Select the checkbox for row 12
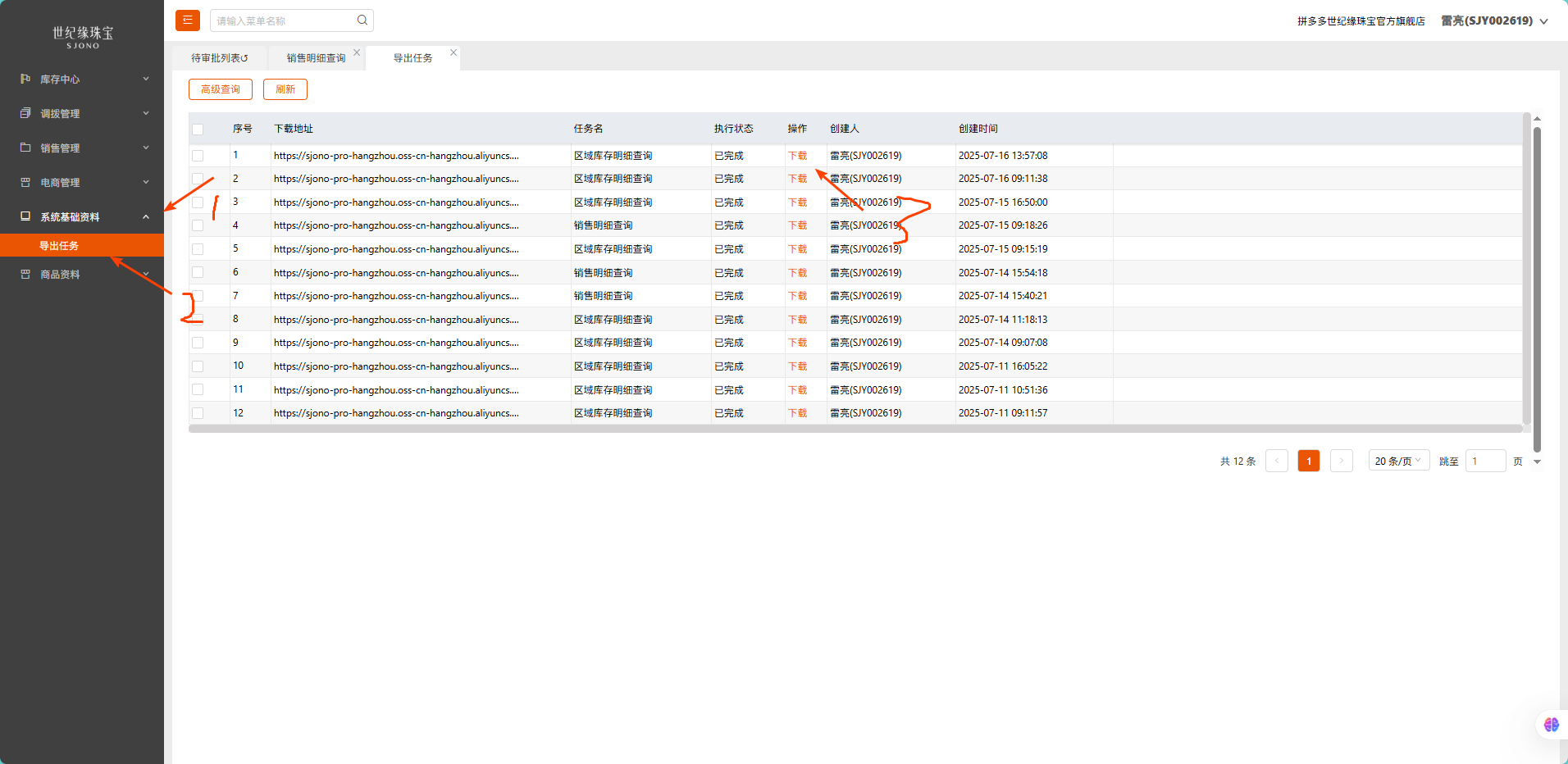Screen dimensions: 1568x764 click(198, 413)
